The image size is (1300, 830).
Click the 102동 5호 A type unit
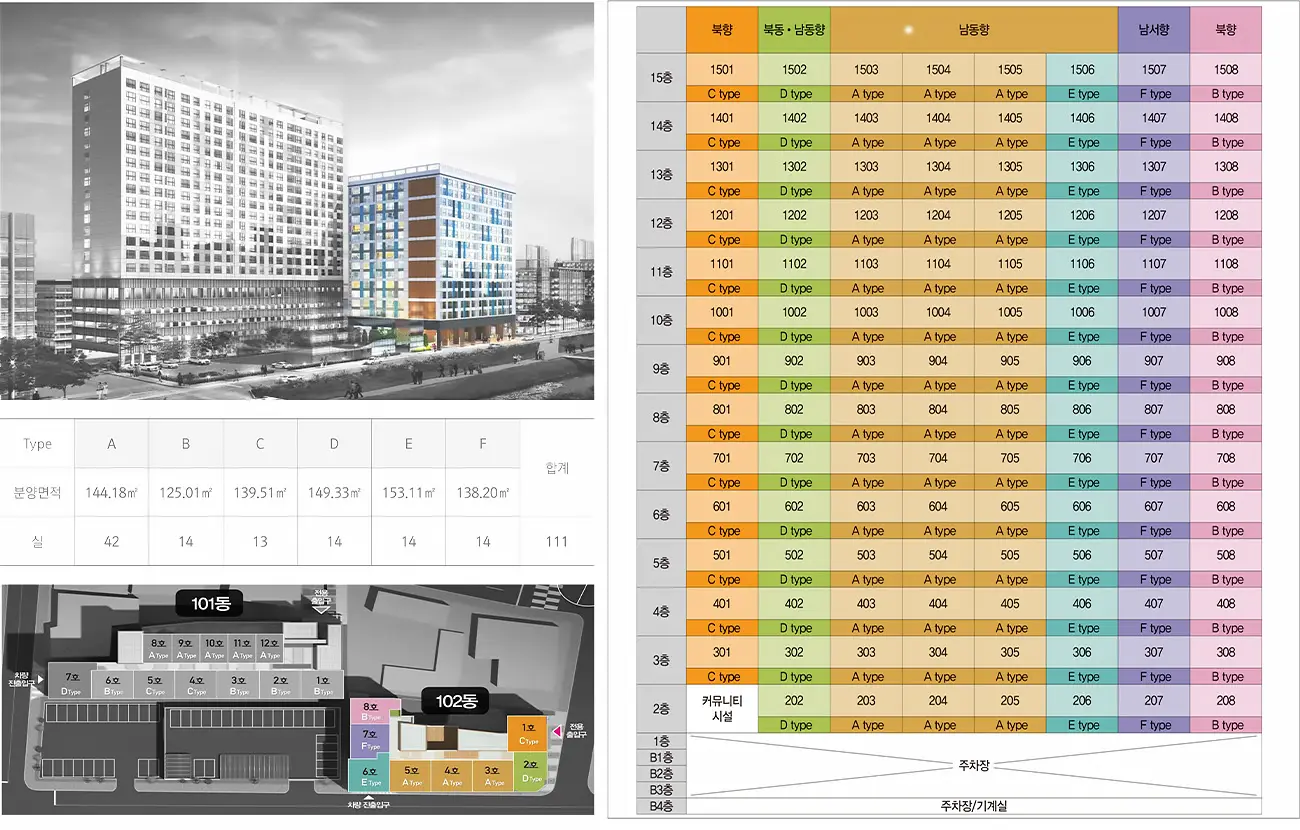(x=410, y=776)
